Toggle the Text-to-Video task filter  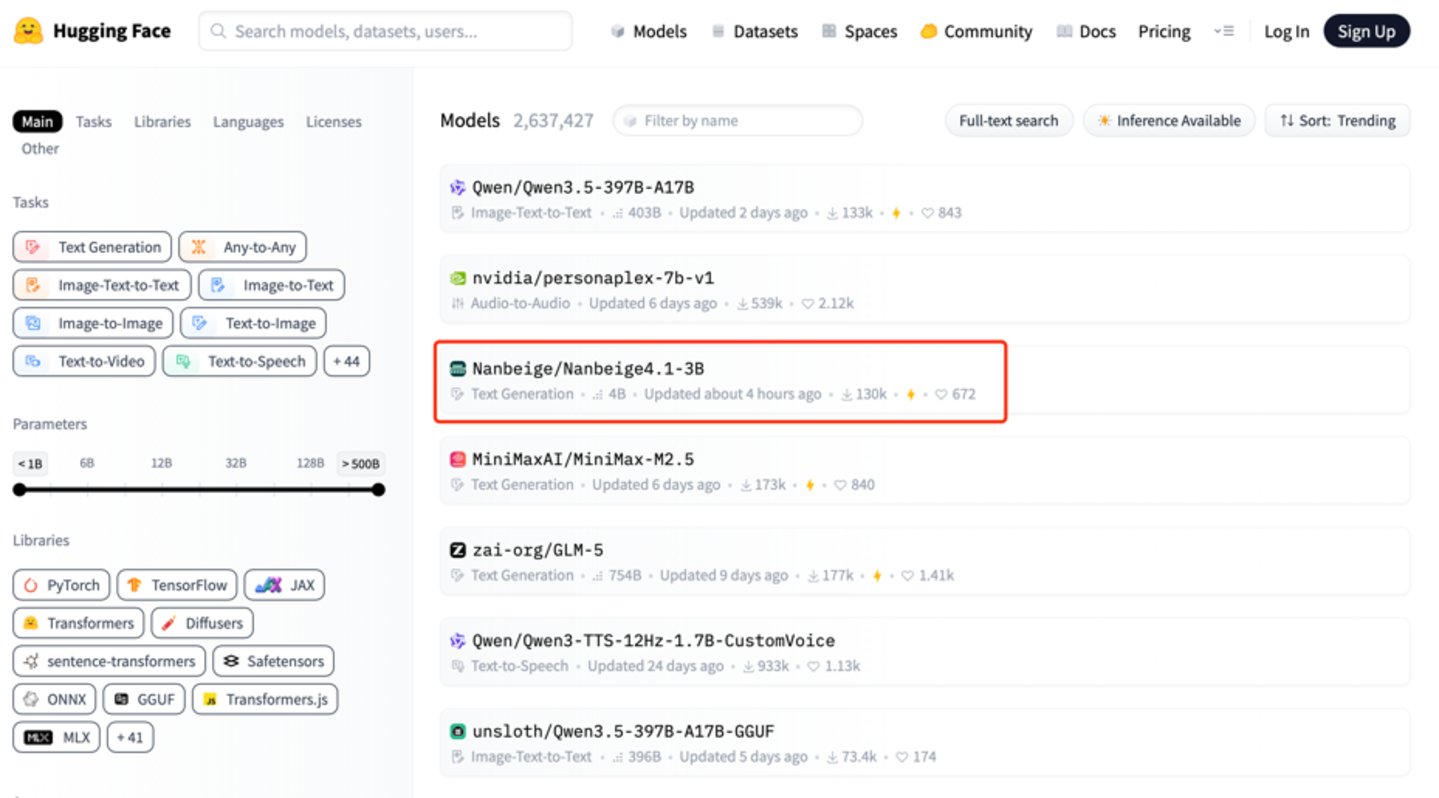84,361
